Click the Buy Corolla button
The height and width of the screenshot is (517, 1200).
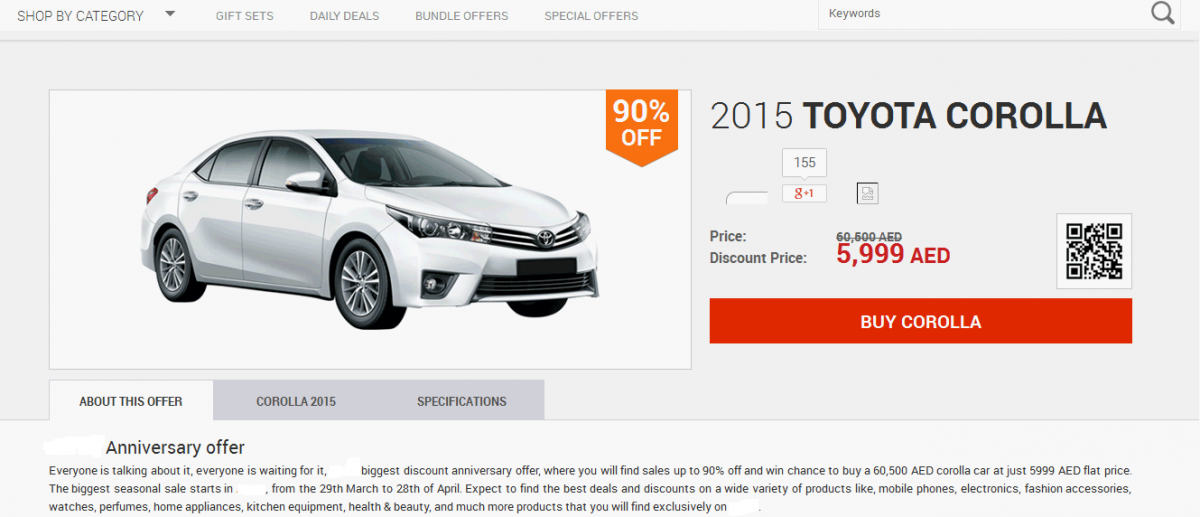coord(921,321)
